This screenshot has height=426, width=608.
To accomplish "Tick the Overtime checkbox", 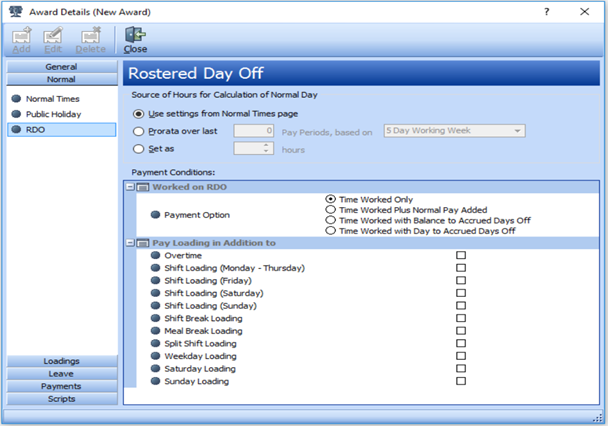I will click(x=461, y=255).
